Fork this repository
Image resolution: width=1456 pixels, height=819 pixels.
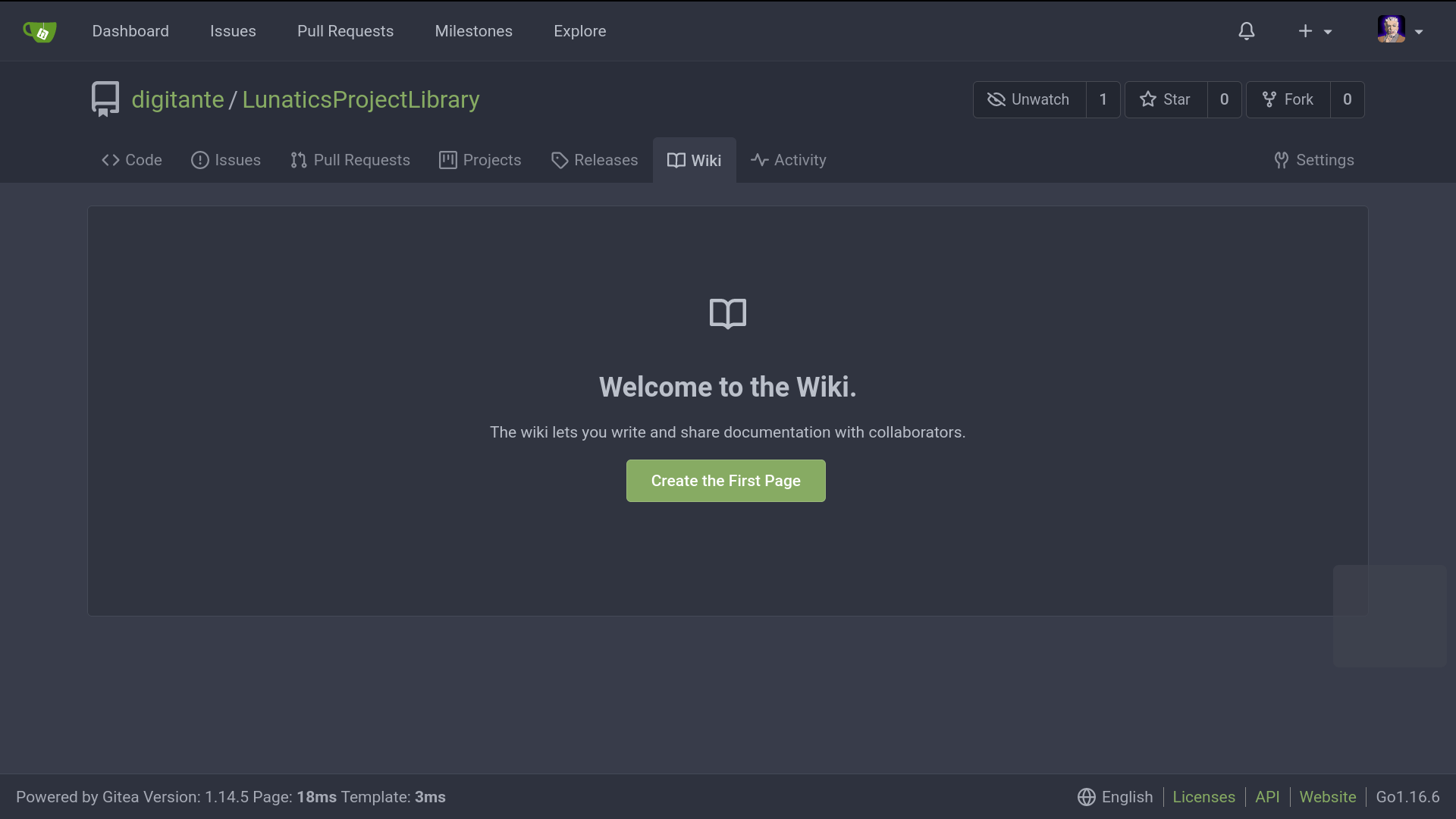[1288, 99]
